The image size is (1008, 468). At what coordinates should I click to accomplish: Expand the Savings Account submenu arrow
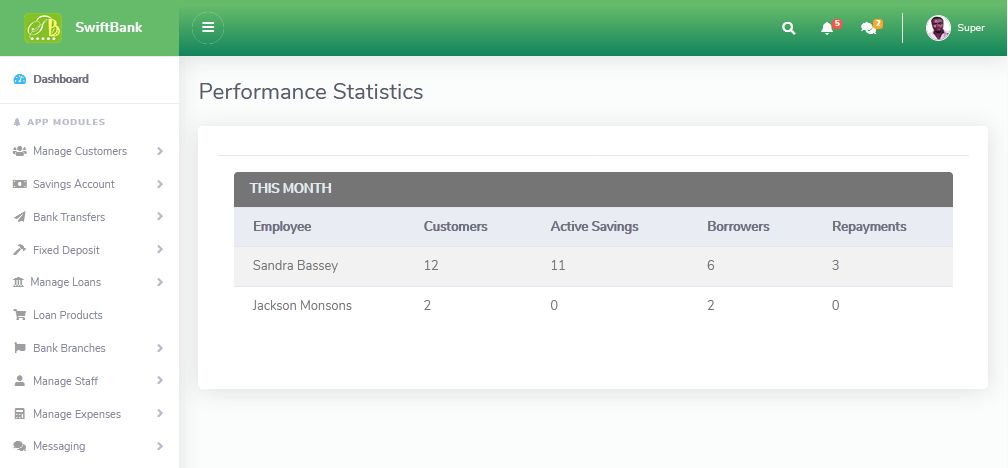160,184
